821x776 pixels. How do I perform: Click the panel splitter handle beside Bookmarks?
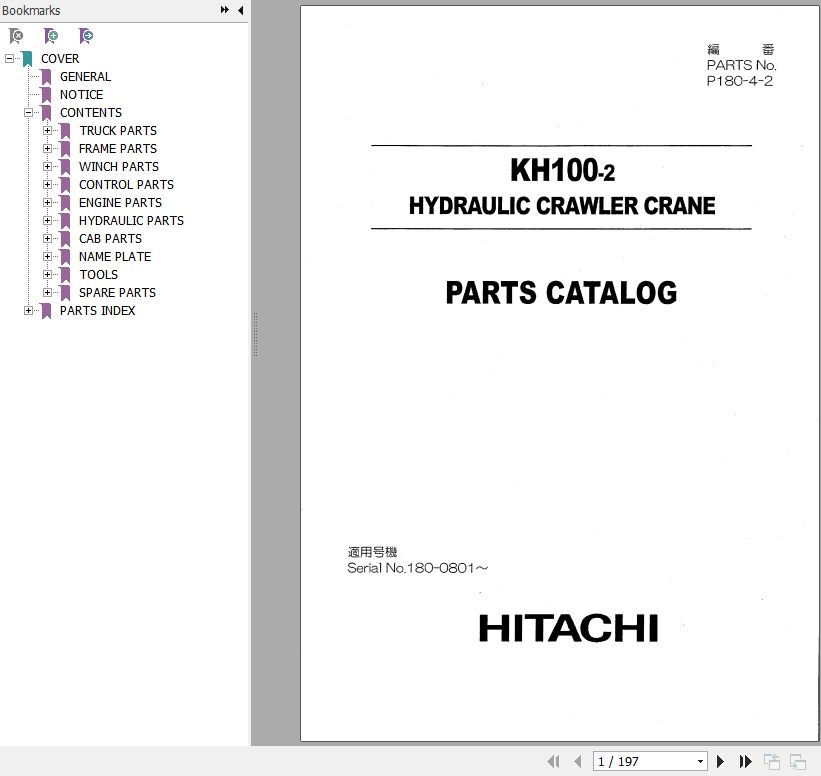click(255, 335)
